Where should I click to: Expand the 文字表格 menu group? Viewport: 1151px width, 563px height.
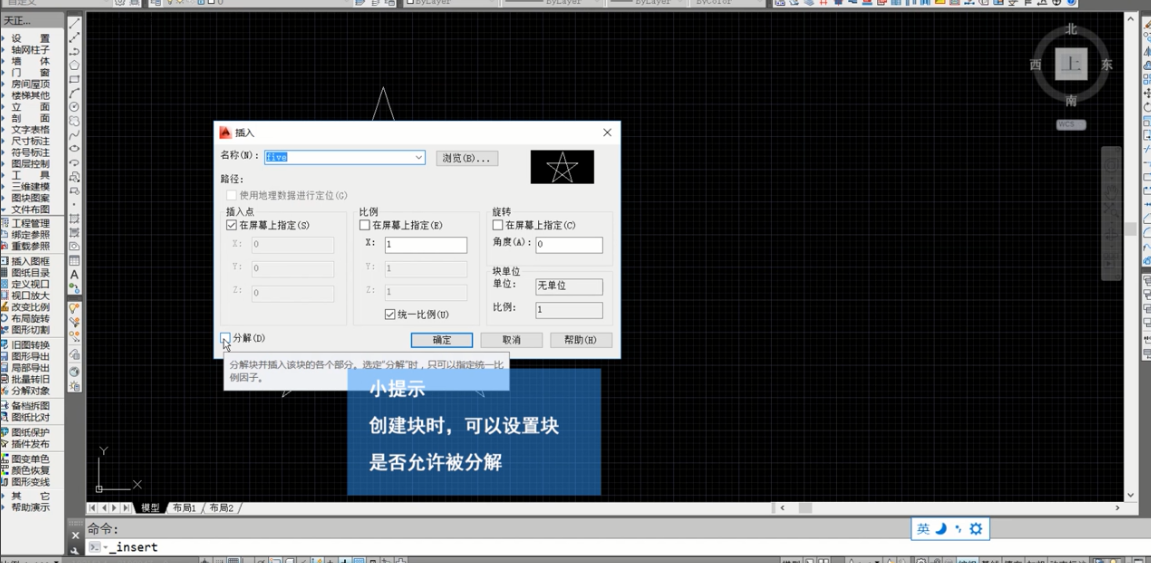click(x=30, y=130)
